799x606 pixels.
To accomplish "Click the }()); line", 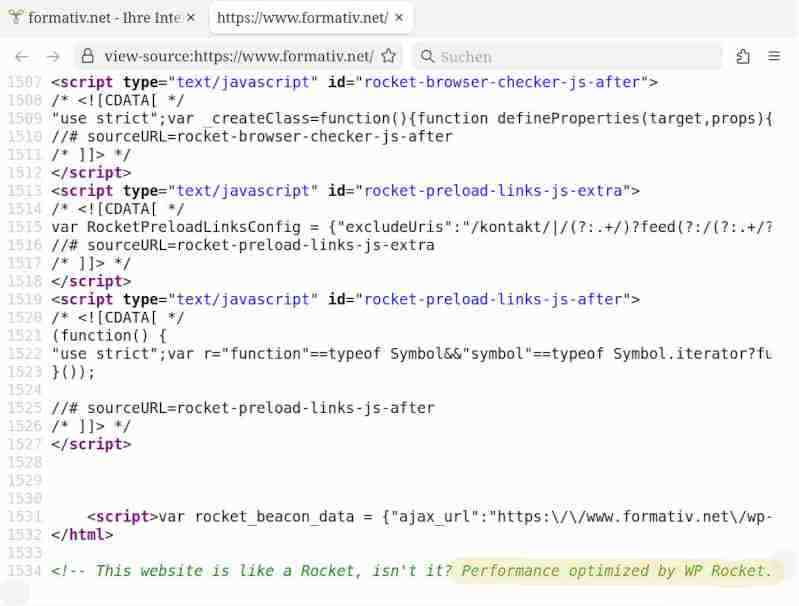I will pos(73,372).
